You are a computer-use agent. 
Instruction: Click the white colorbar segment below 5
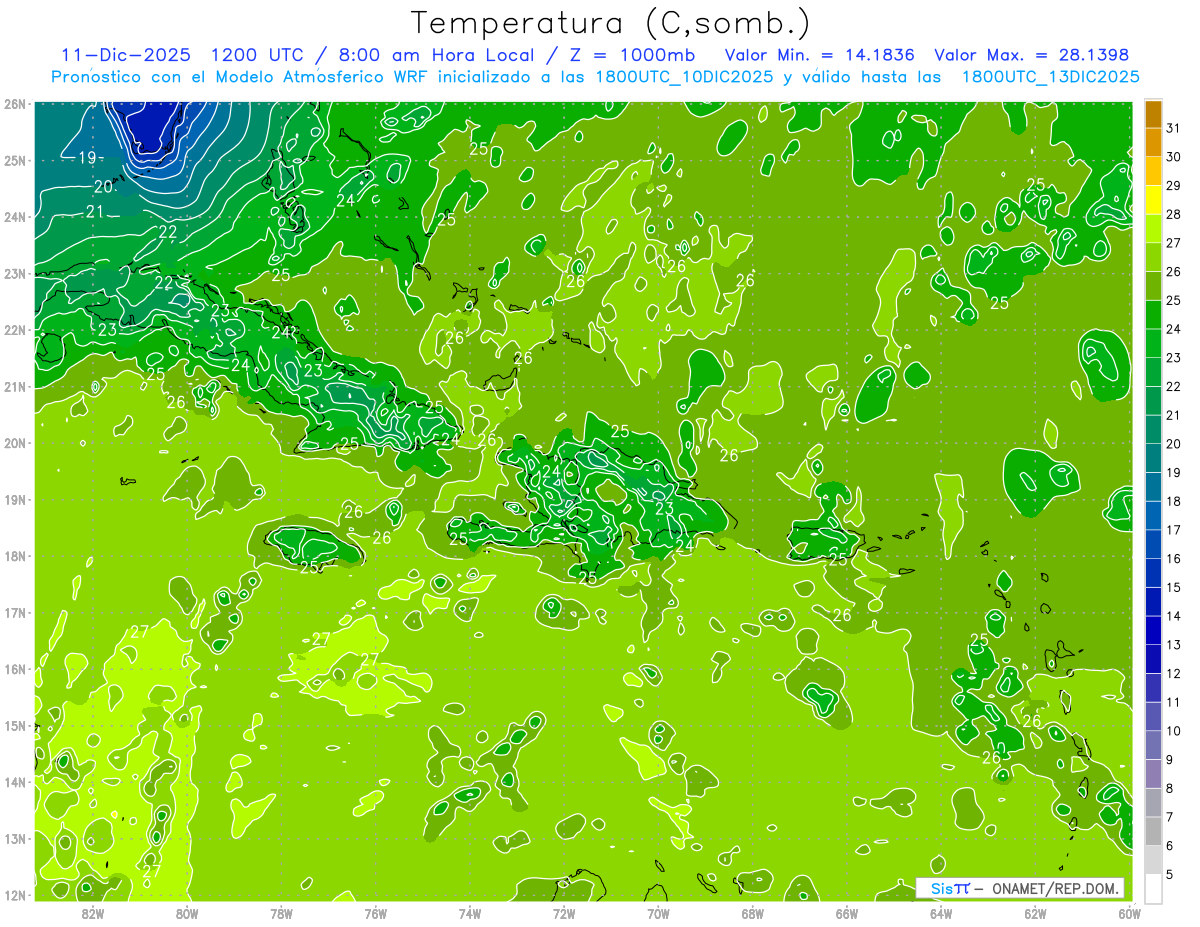[1153, 888]
